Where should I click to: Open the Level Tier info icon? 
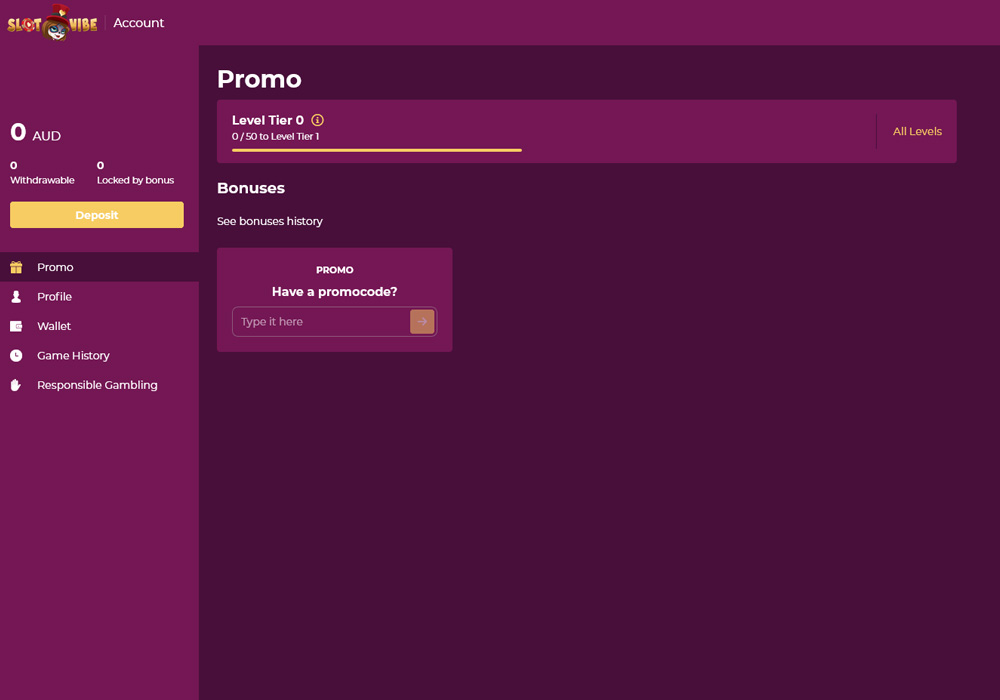317,120
